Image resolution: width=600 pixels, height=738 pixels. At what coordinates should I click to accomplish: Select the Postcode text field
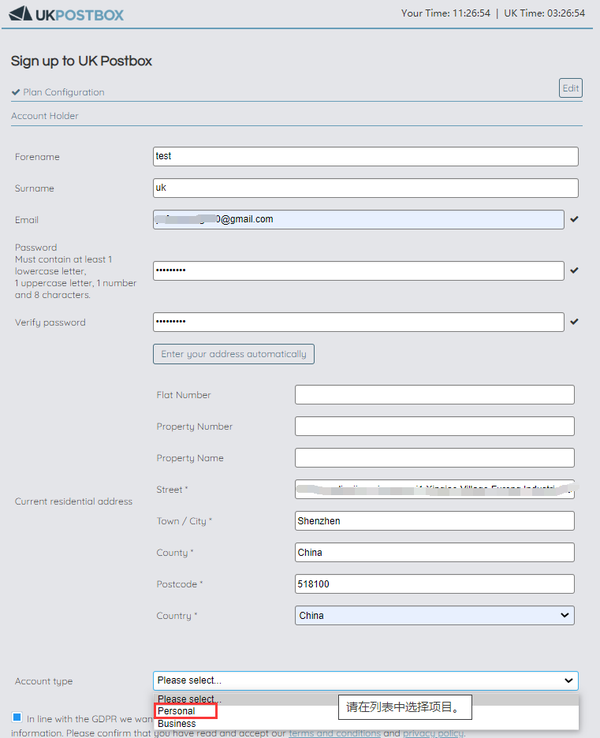pyautogui.click(x=434, y=584)
